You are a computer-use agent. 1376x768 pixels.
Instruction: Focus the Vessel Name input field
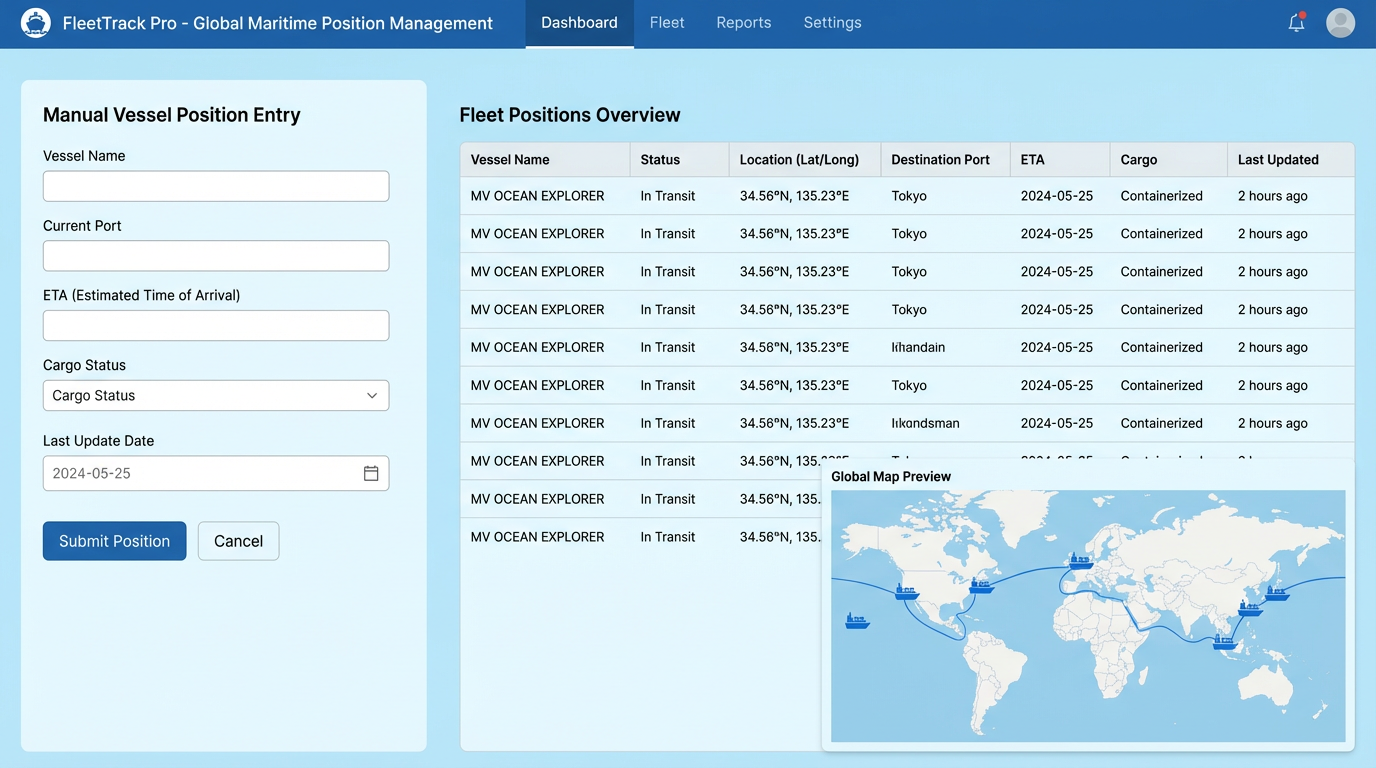216,186
